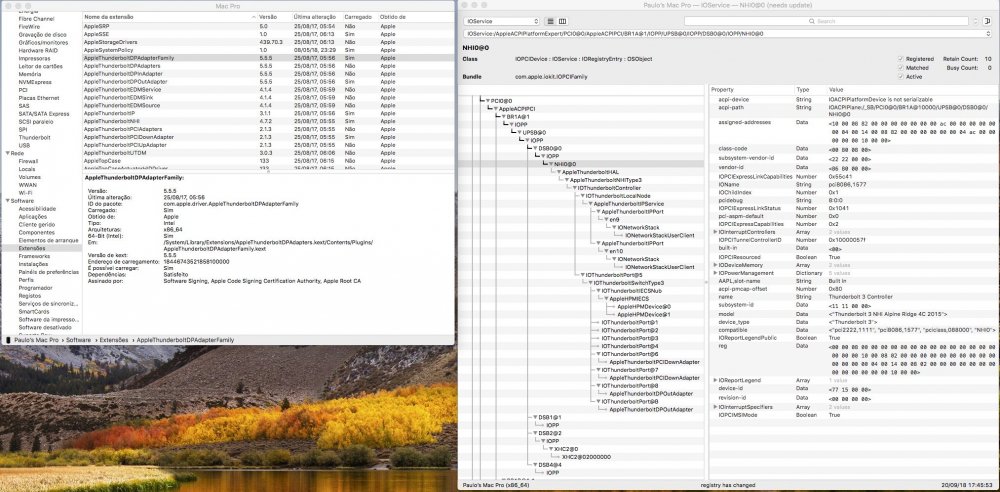Click the Type column header
The height and width of the screenshot is (492, 1000).
pos(810,90)
